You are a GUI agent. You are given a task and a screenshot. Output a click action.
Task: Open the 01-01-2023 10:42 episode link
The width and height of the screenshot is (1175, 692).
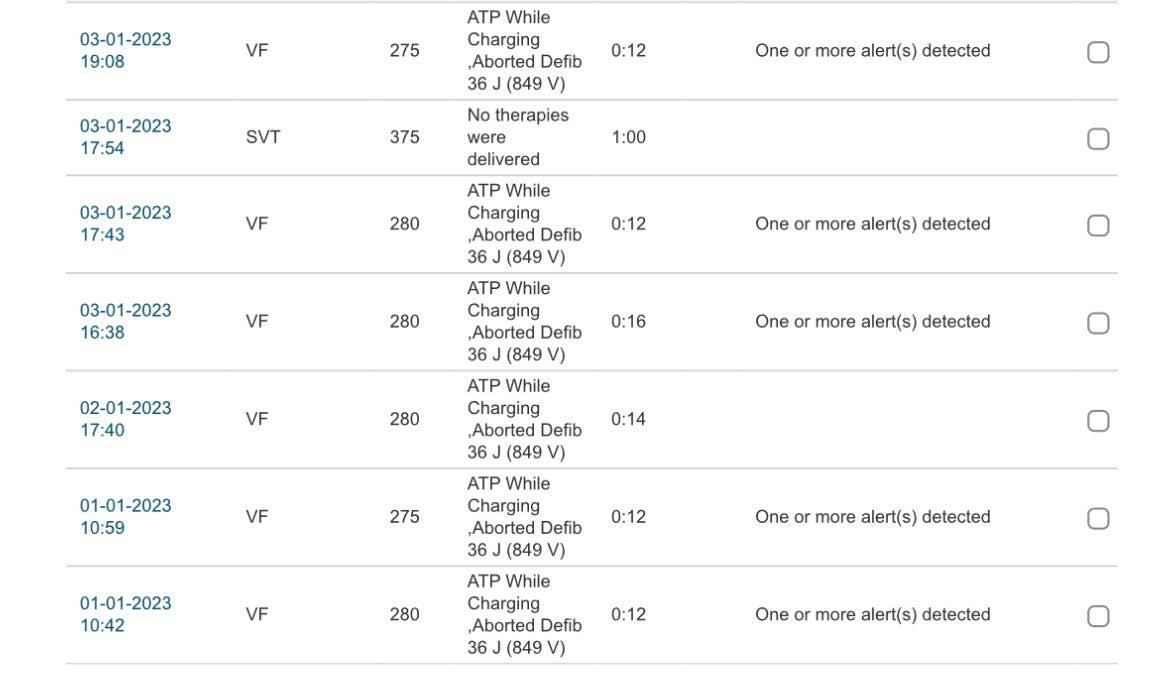[x=125, y=614]
